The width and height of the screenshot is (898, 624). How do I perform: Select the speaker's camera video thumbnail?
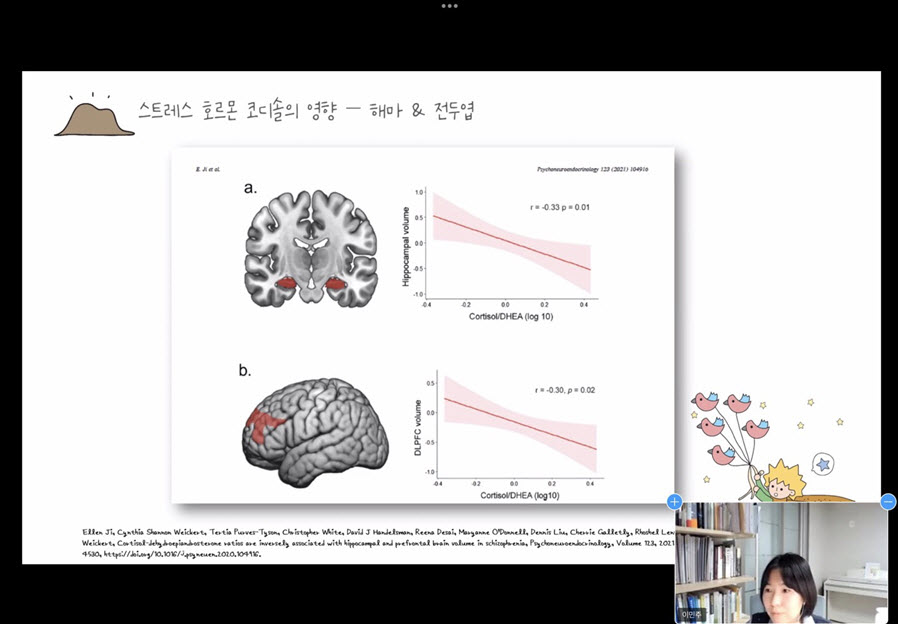click(x=781, y=563)
